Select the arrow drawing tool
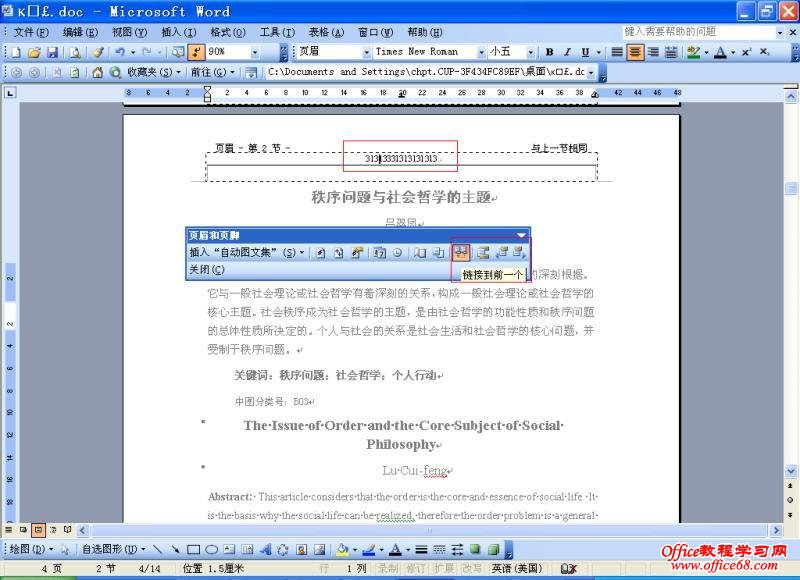The width and height of the screenshot is (800, 580). pyautogui.click(x=175, y=549)
